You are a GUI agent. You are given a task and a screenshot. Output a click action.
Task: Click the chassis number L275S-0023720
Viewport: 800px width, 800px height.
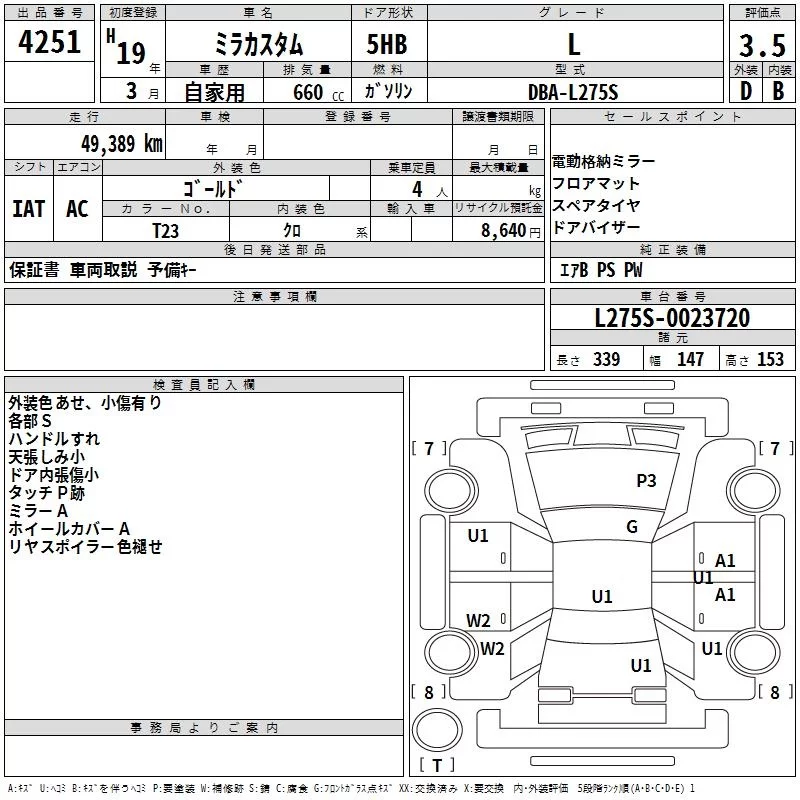pyautogui.click(x=672, y=318)
